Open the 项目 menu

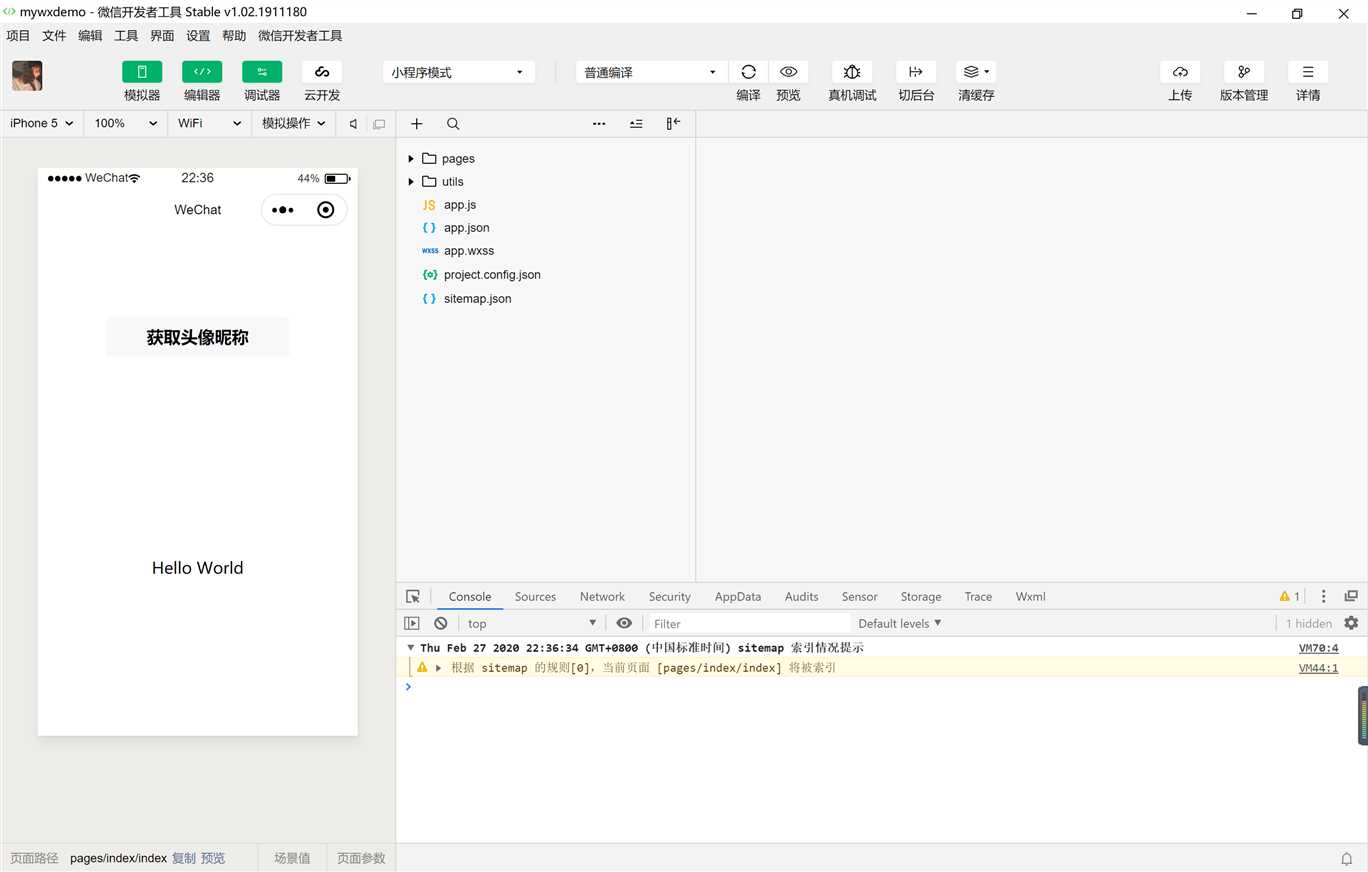[18, 35]
